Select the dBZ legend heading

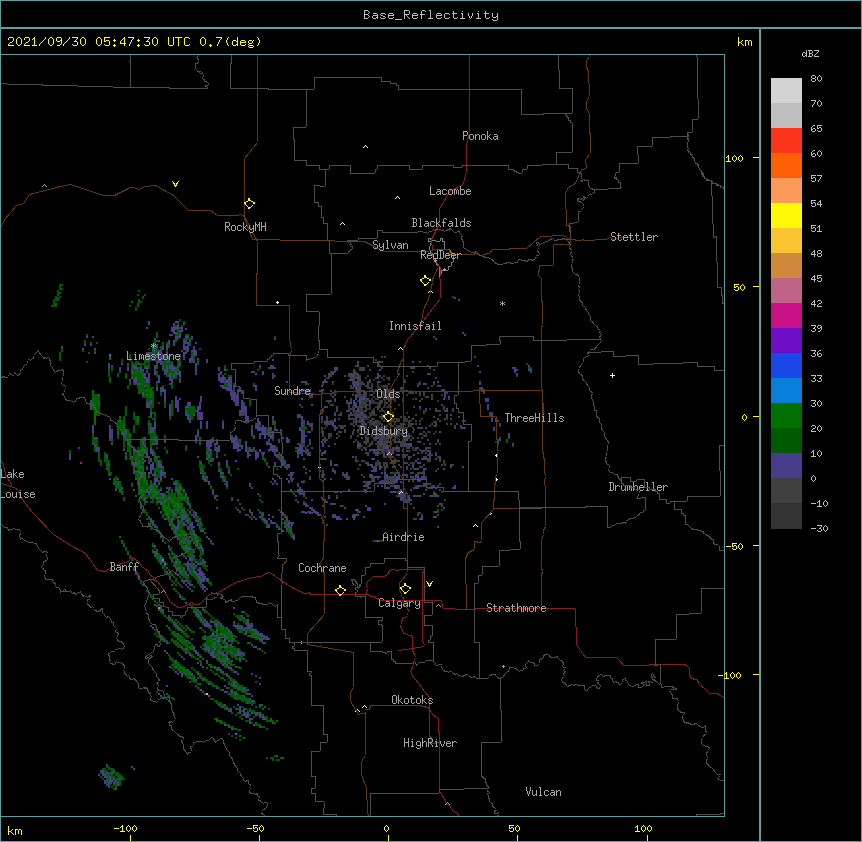click(x=810, y=53)
